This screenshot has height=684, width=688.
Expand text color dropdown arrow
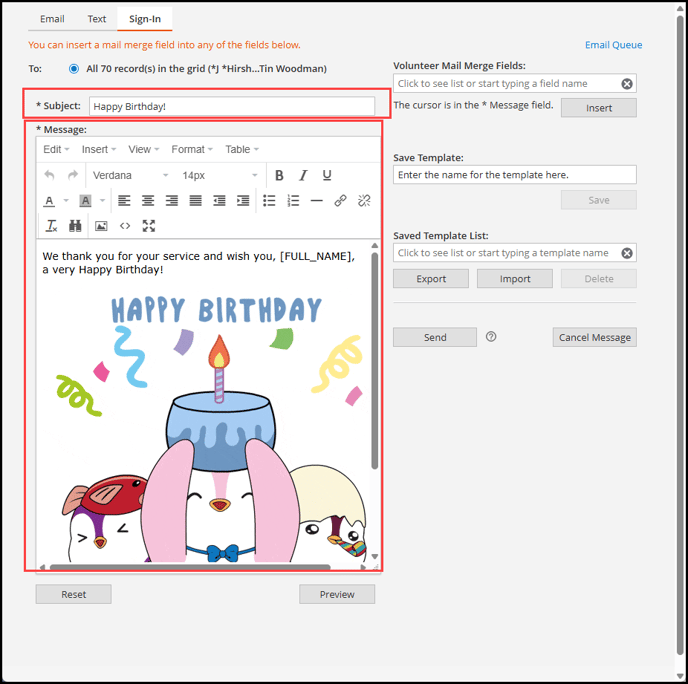[66, 201]
